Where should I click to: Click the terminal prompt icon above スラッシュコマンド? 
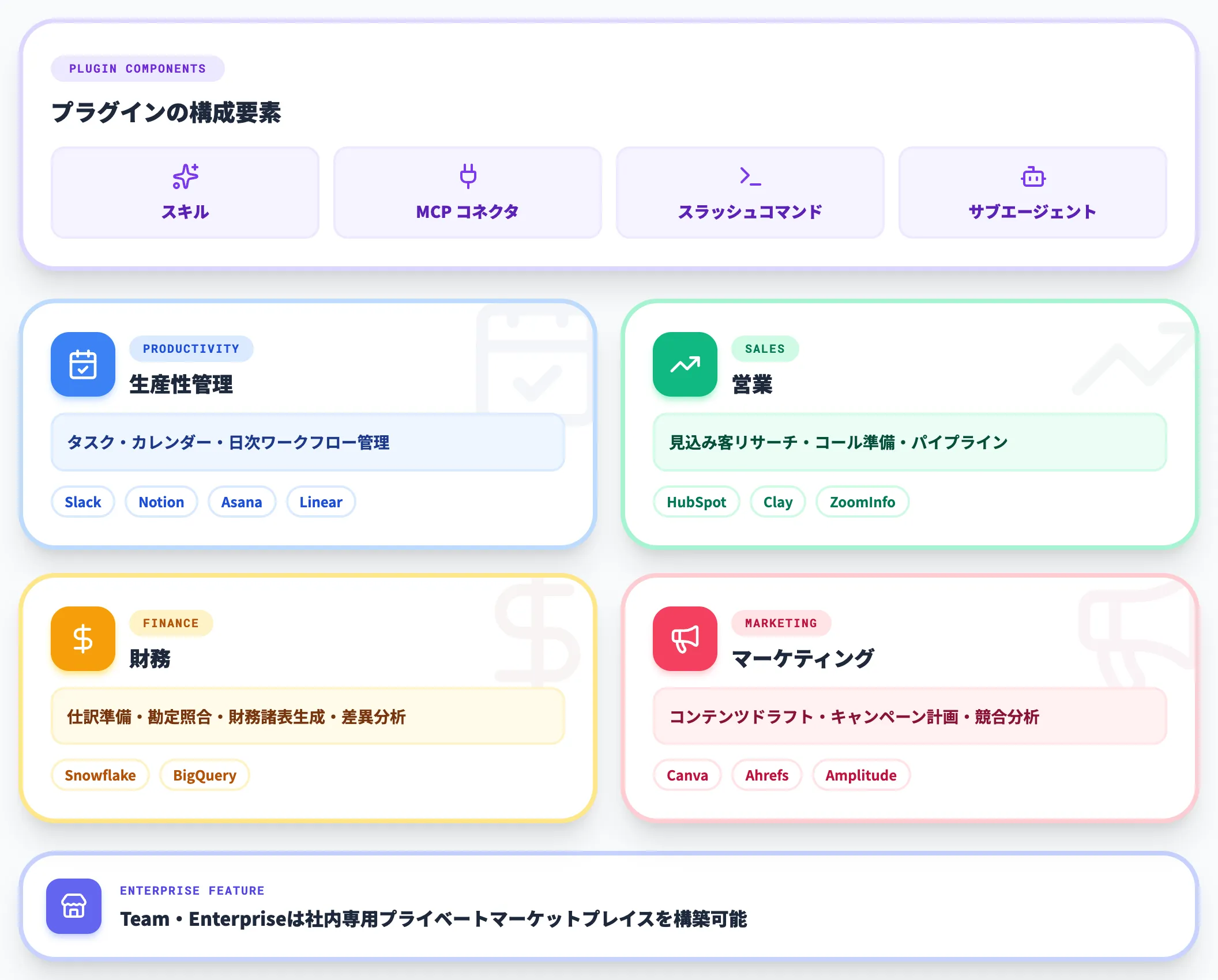pos(750,176)
